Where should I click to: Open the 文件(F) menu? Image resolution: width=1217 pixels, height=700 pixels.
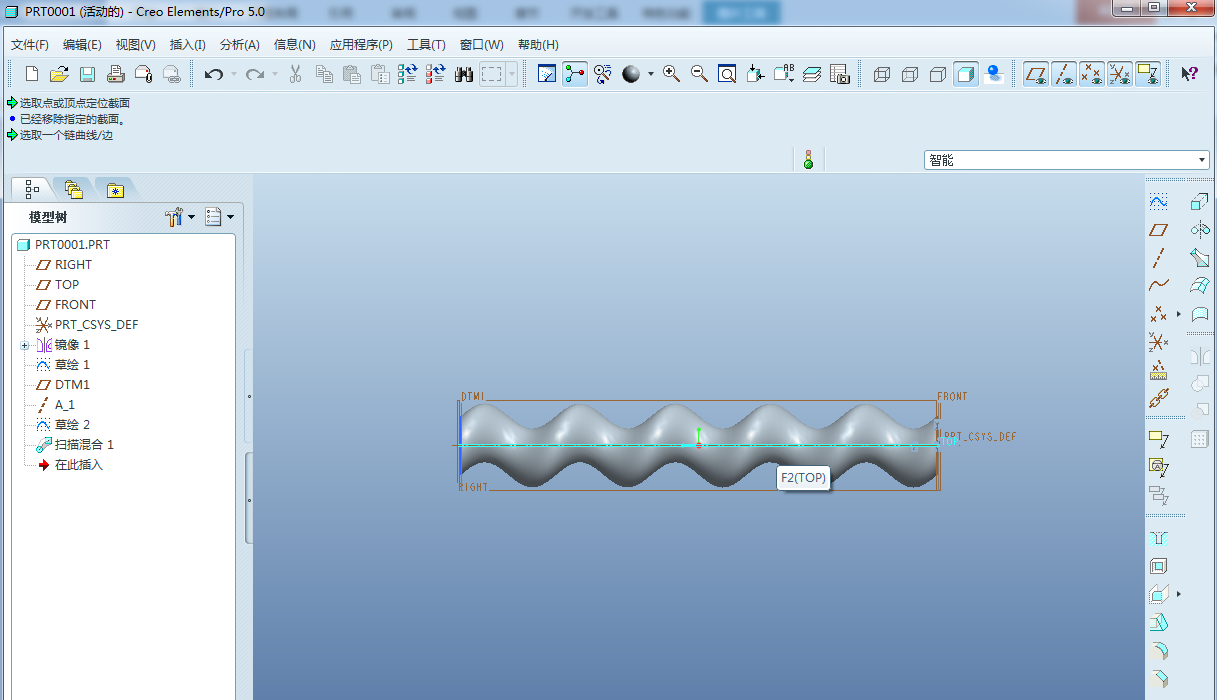29,45
